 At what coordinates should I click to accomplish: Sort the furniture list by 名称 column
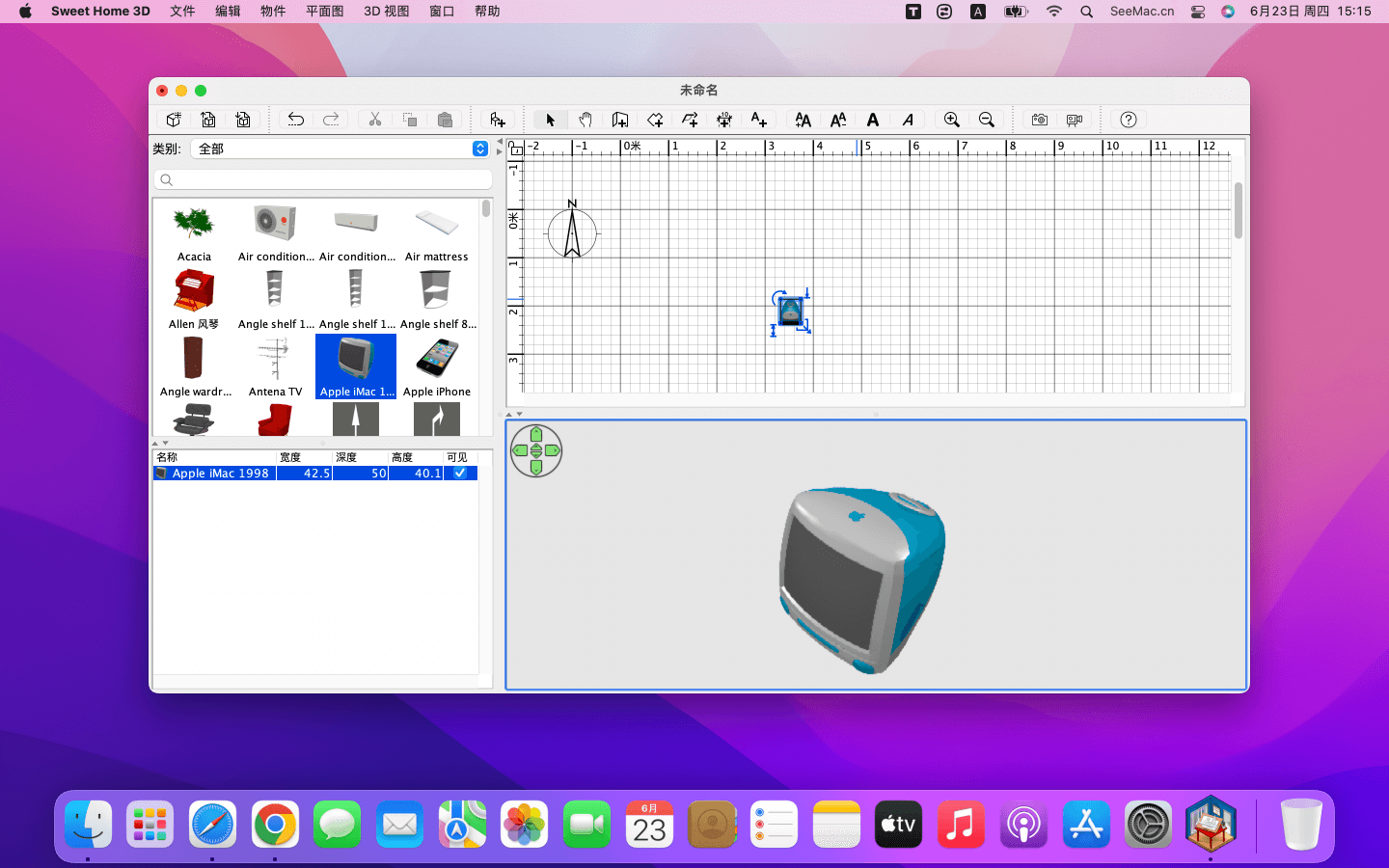coord(214,457)
